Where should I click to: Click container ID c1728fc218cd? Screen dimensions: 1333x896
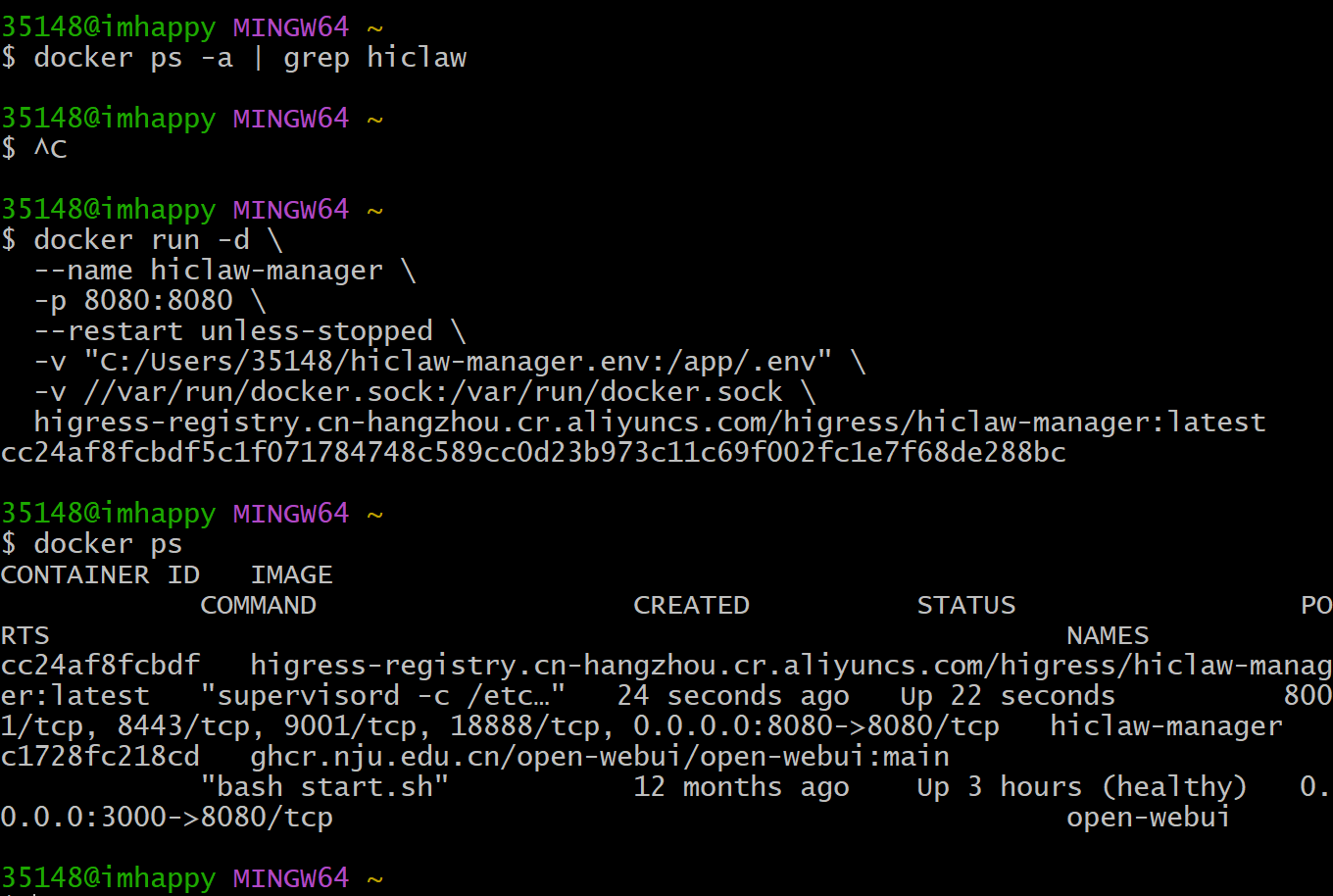pyautogui.click(x=100, y=757)
